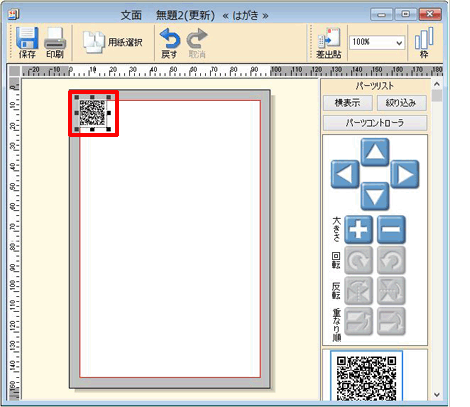This screenshot has width=470, height=407.
Task: Click the 保存 save icon
Action: (27, 42)
